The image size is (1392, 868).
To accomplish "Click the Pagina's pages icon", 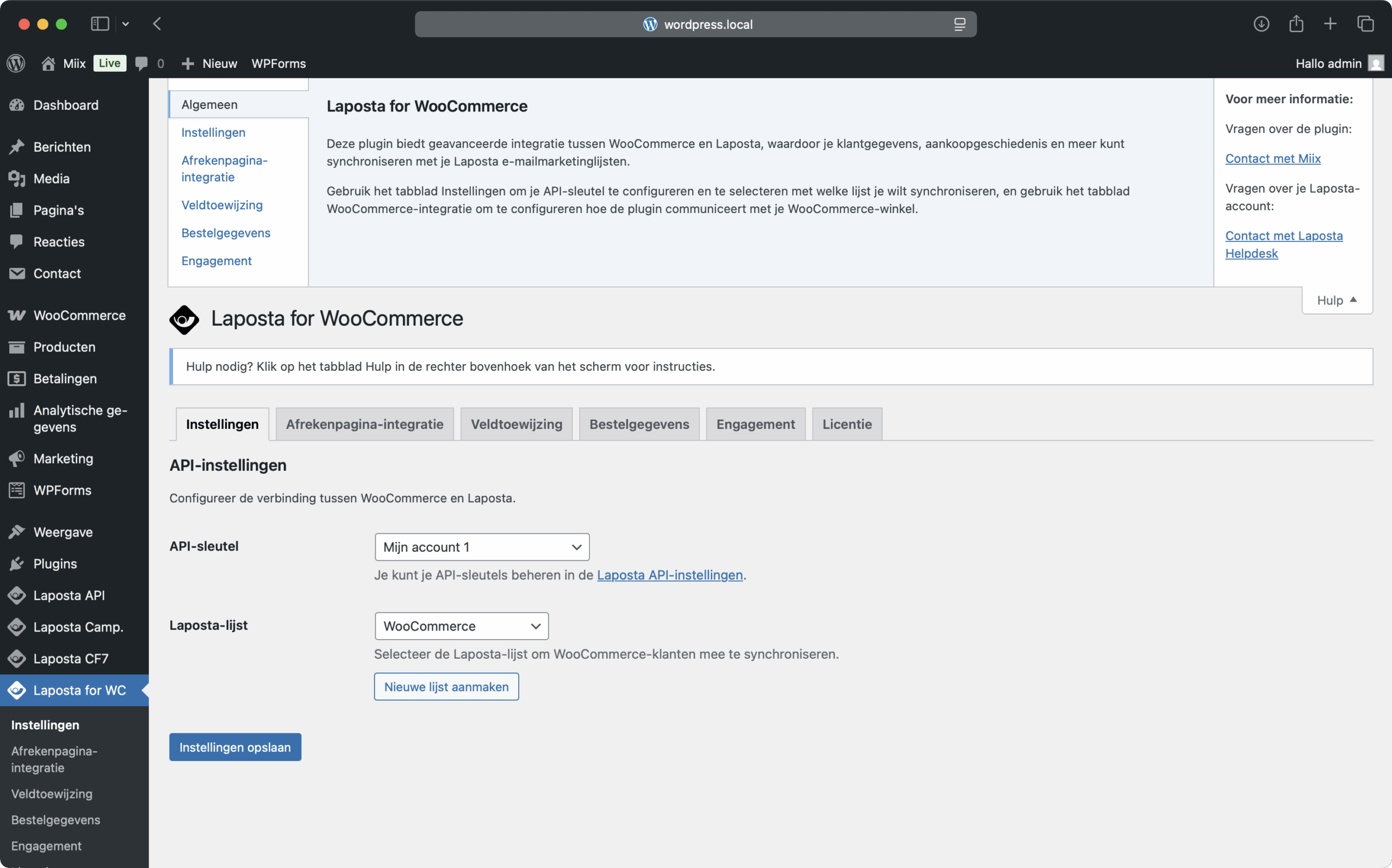I will click(17, 210).
